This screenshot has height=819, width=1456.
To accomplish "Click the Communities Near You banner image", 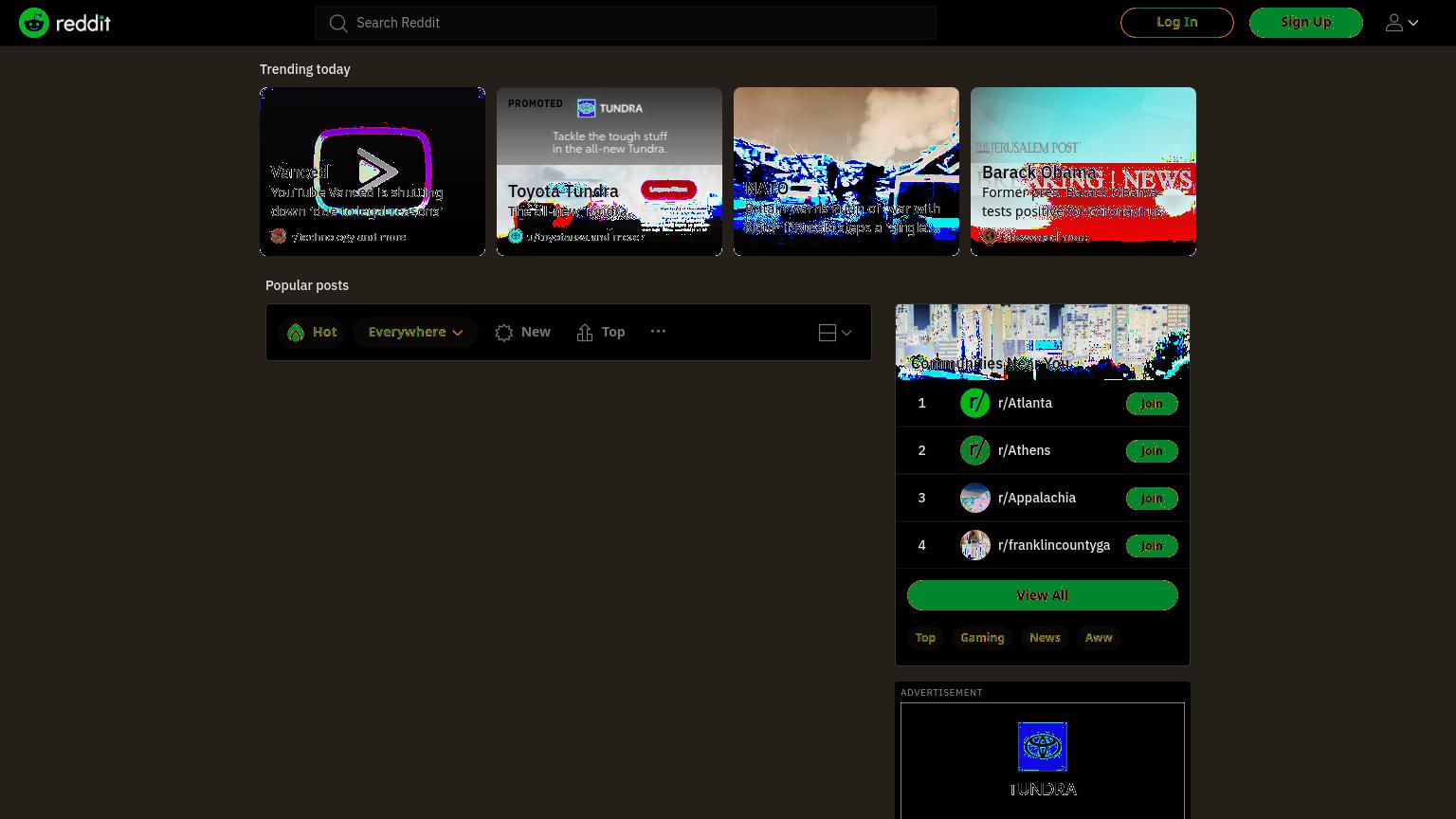I will coord(1043,342).
